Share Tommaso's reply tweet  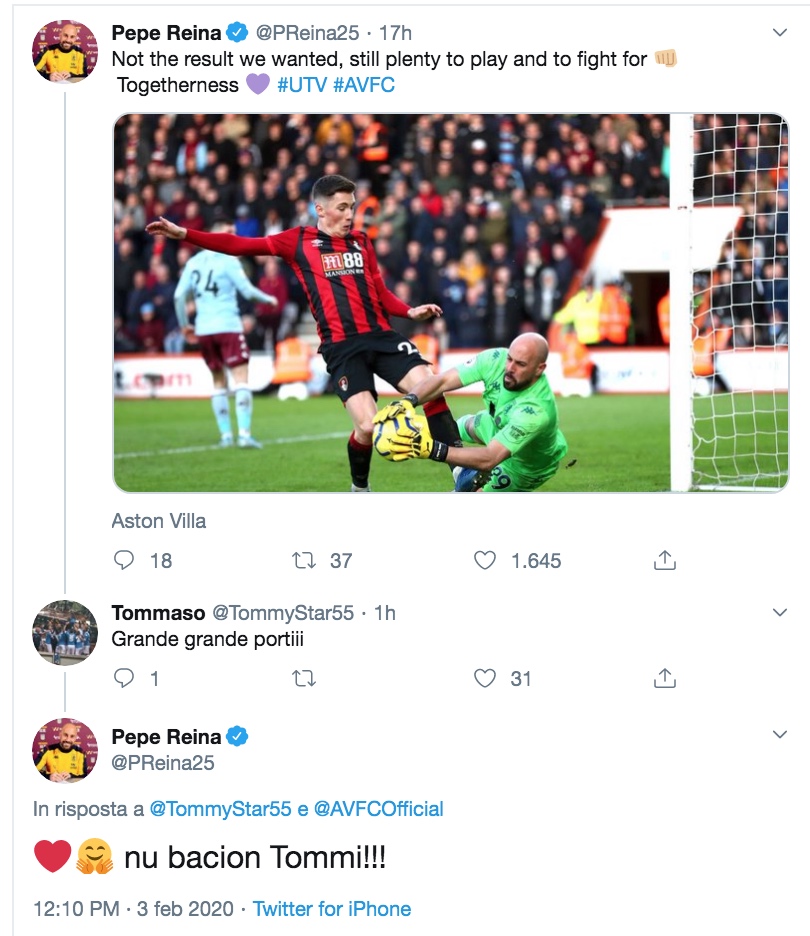[665, 678]
